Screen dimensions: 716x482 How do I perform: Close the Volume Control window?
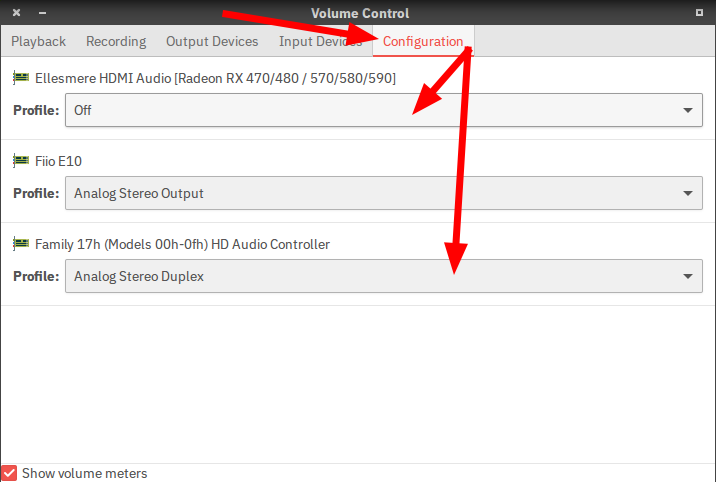click(x=16, y=13)
